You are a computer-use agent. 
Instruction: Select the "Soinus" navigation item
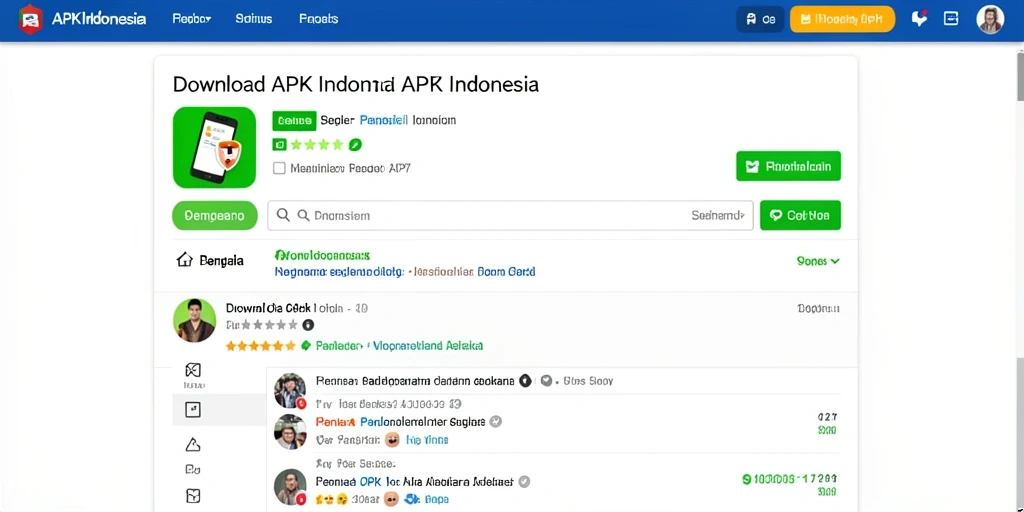[253, 19]
